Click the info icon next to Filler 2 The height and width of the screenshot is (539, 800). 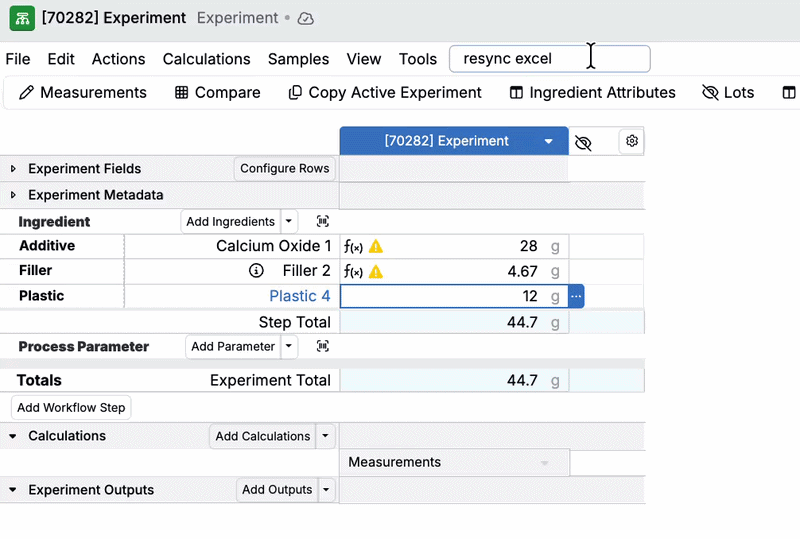256,271
